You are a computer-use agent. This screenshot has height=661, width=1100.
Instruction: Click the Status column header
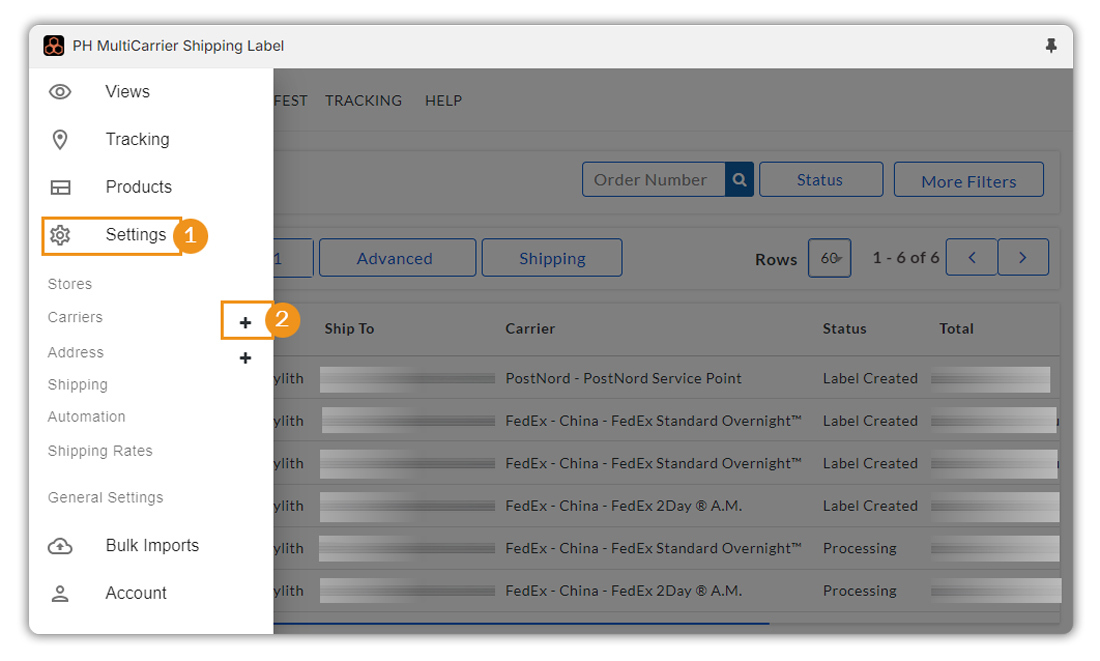coord(845,329)
